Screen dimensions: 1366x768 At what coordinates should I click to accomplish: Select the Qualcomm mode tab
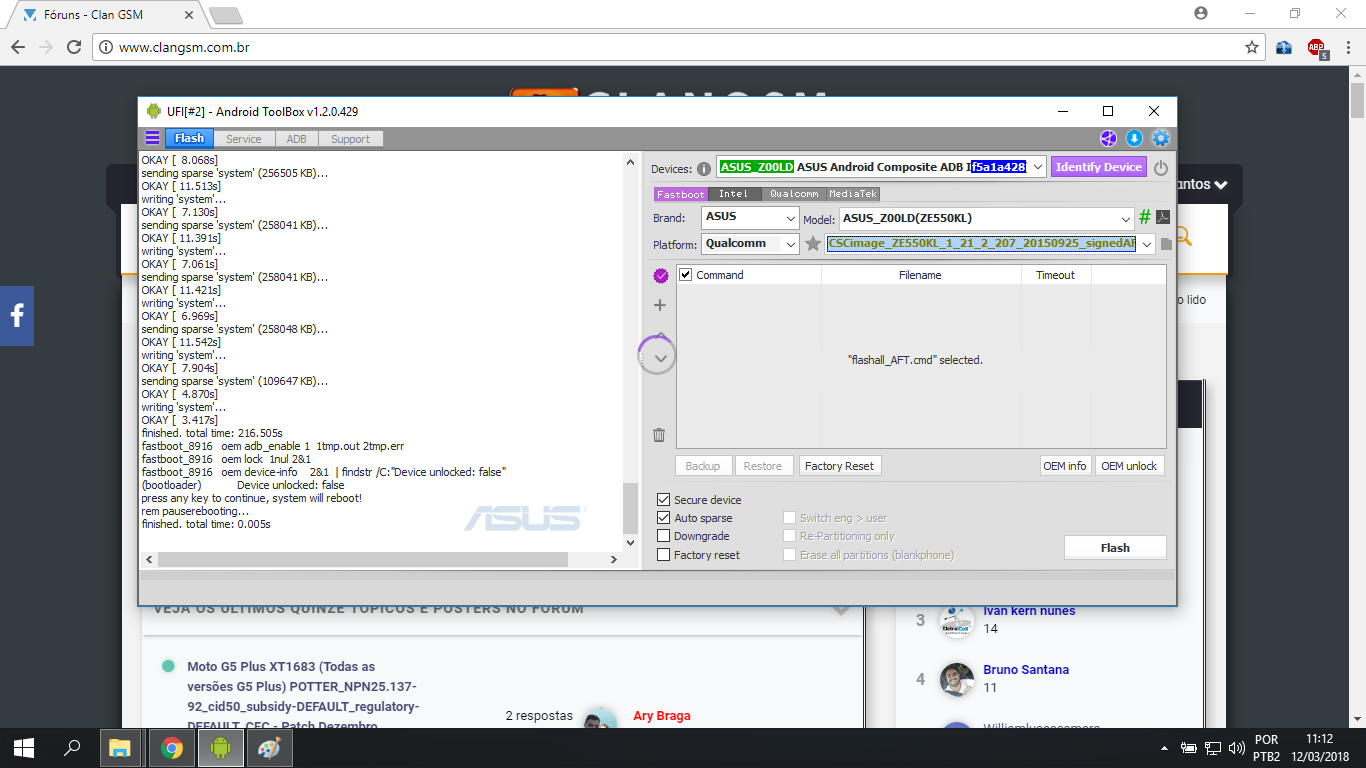(x=794, y=194)
